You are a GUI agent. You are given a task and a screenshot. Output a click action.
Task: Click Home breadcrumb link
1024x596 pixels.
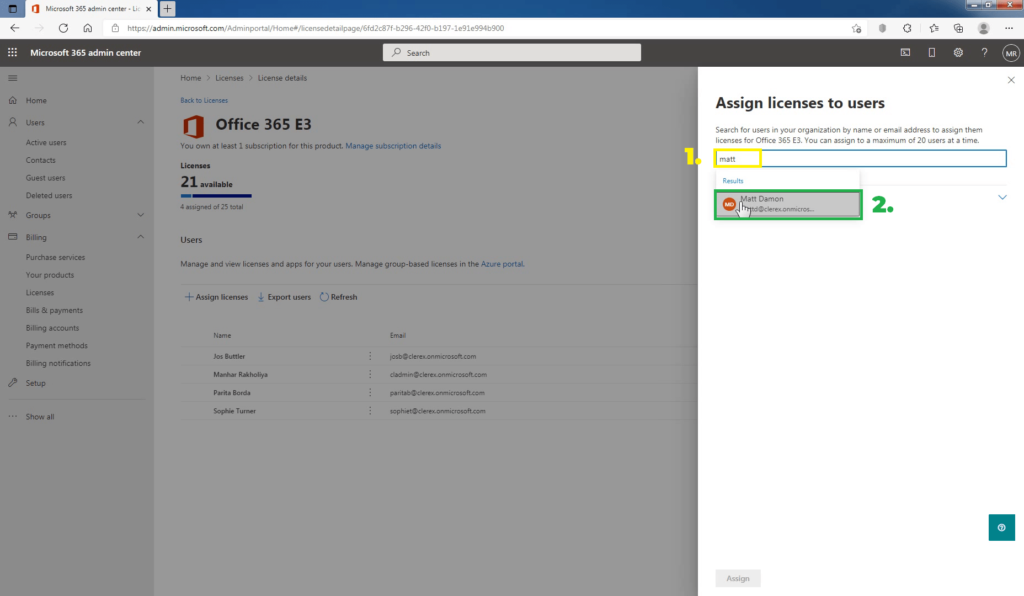click(191, 78)
